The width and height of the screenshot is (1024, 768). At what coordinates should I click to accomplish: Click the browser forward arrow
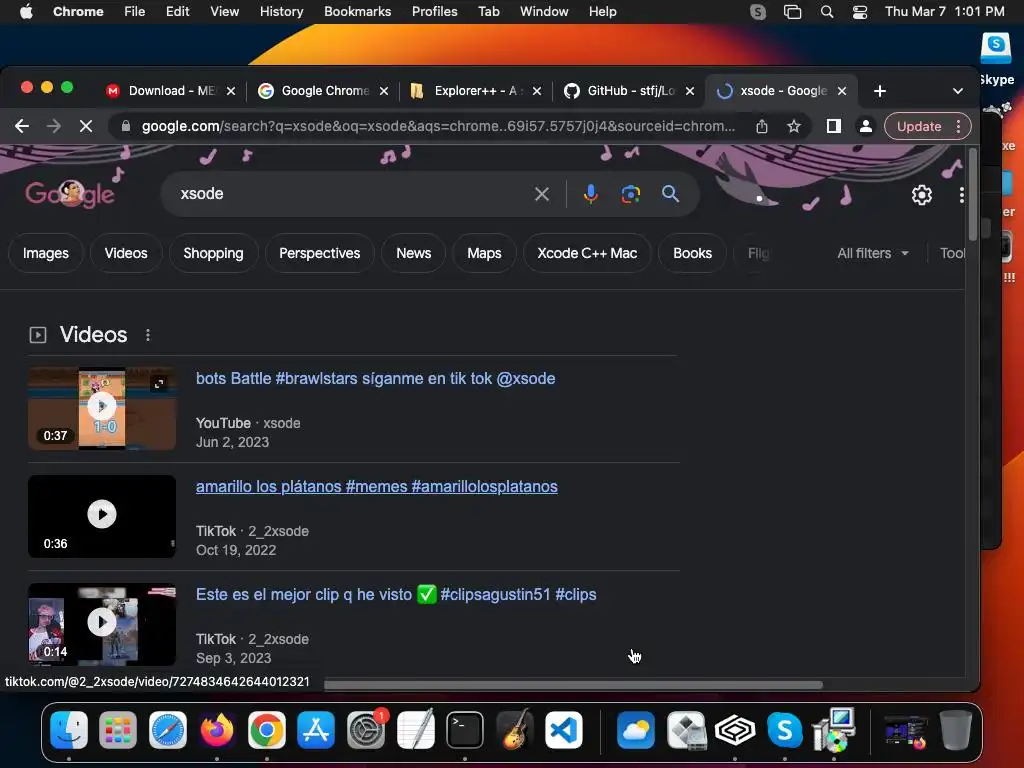(x=54, y=126)
